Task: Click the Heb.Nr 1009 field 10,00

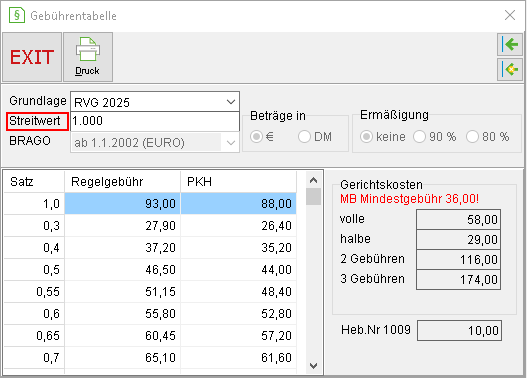Action: tap(459, 331)
